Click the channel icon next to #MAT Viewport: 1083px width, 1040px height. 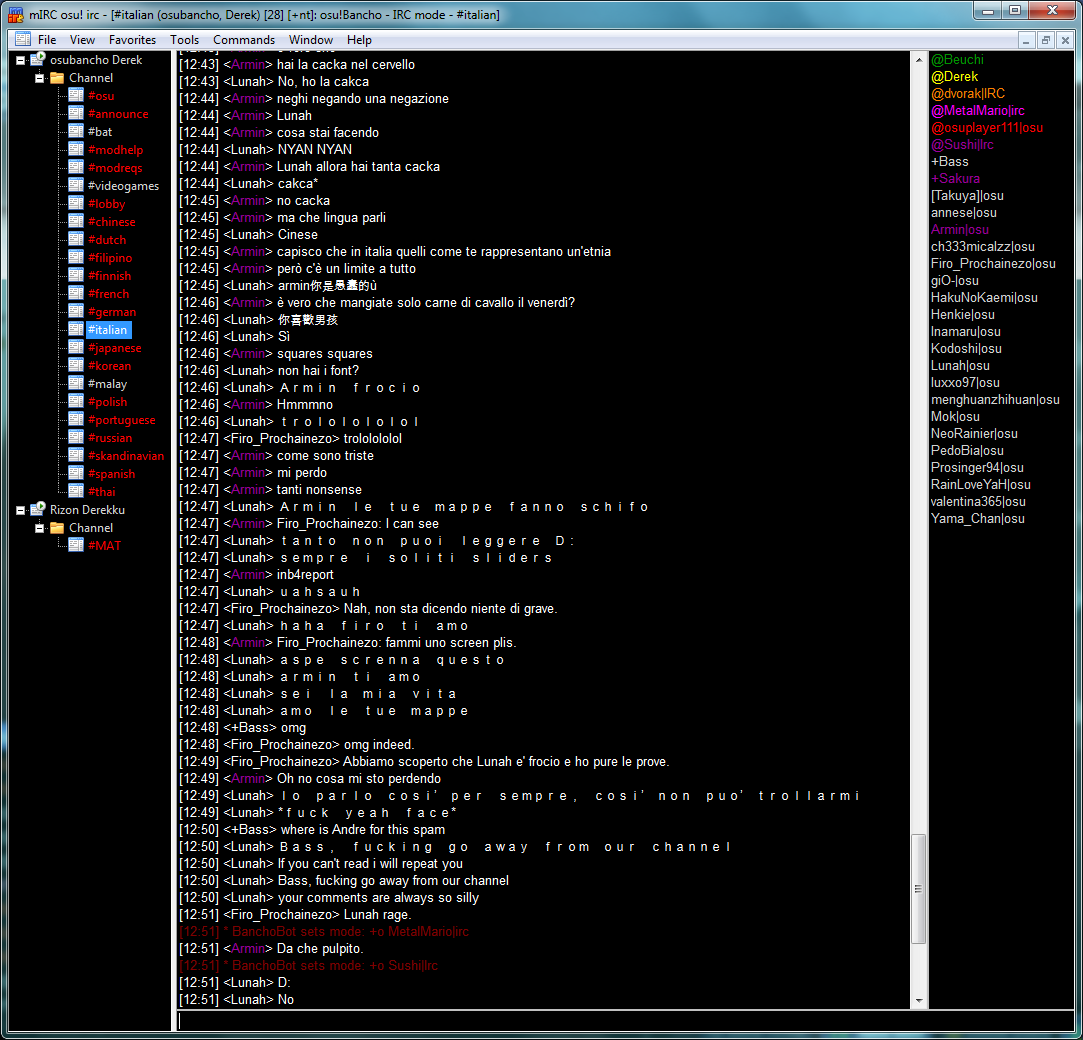[76, 545]
